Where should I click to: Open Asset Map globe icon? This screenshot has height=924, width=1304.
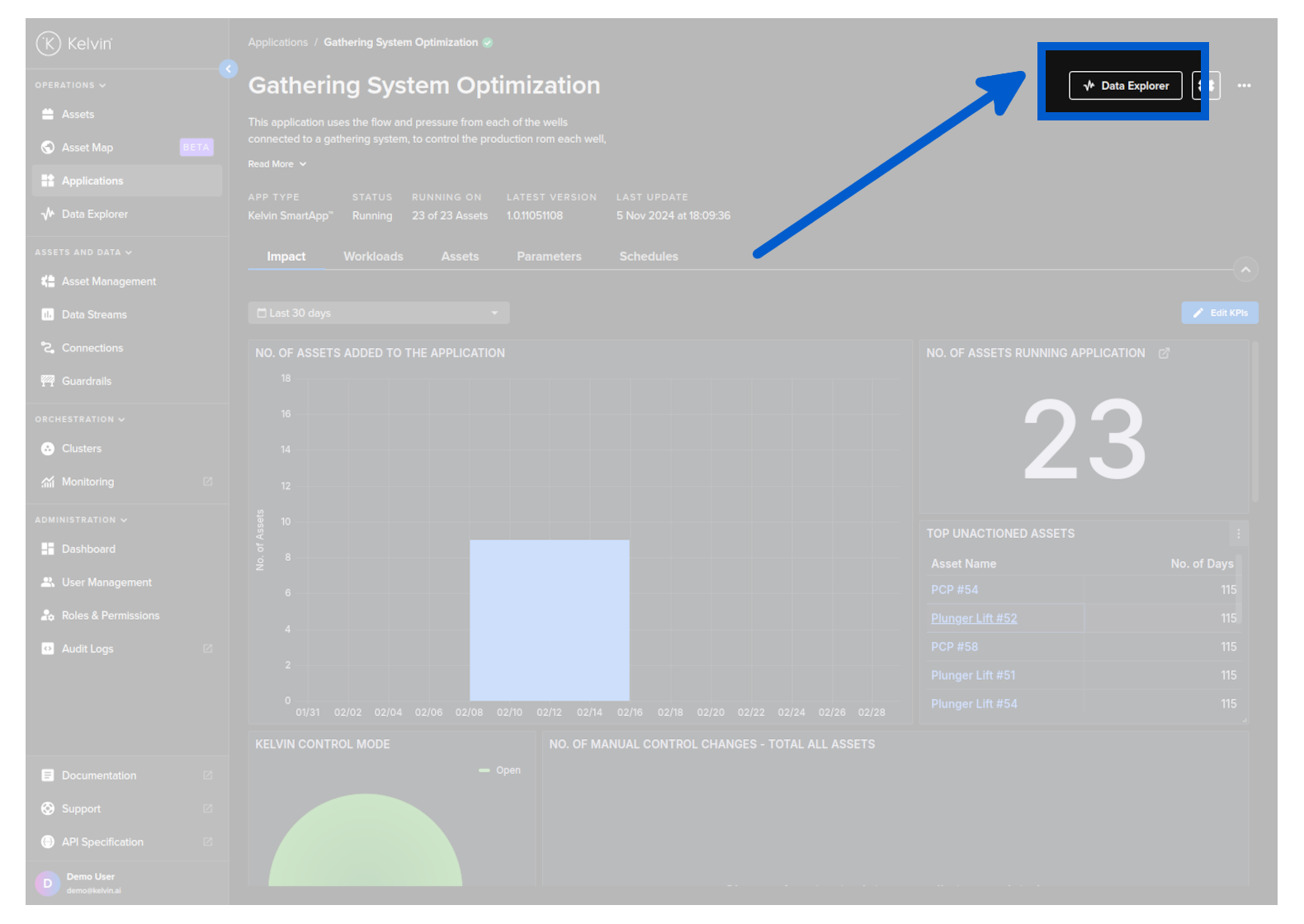pyautogui.click(x=48, y=148)
